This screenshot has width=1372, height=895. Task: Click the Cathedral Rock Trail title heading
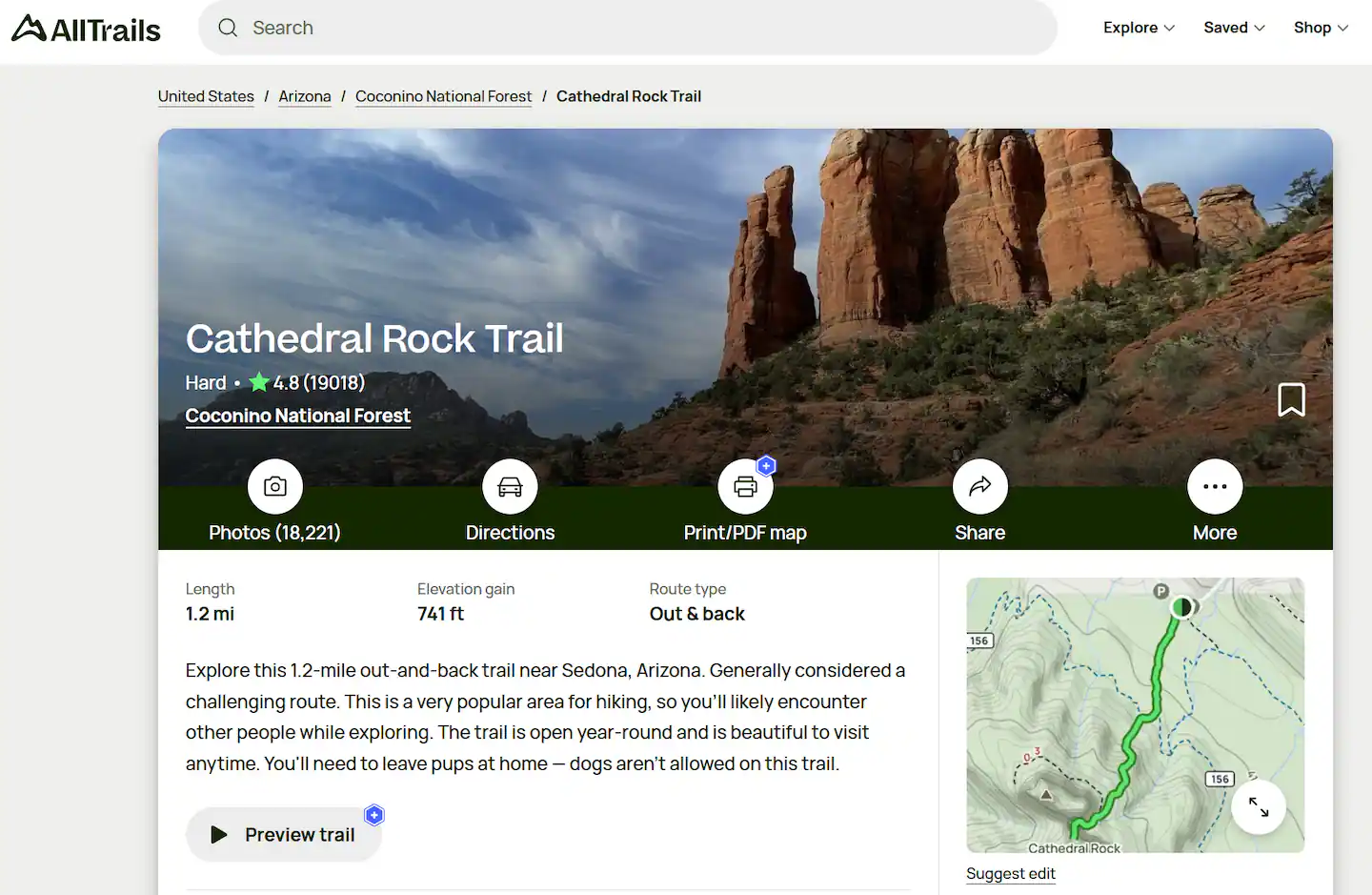coord(374,338)
